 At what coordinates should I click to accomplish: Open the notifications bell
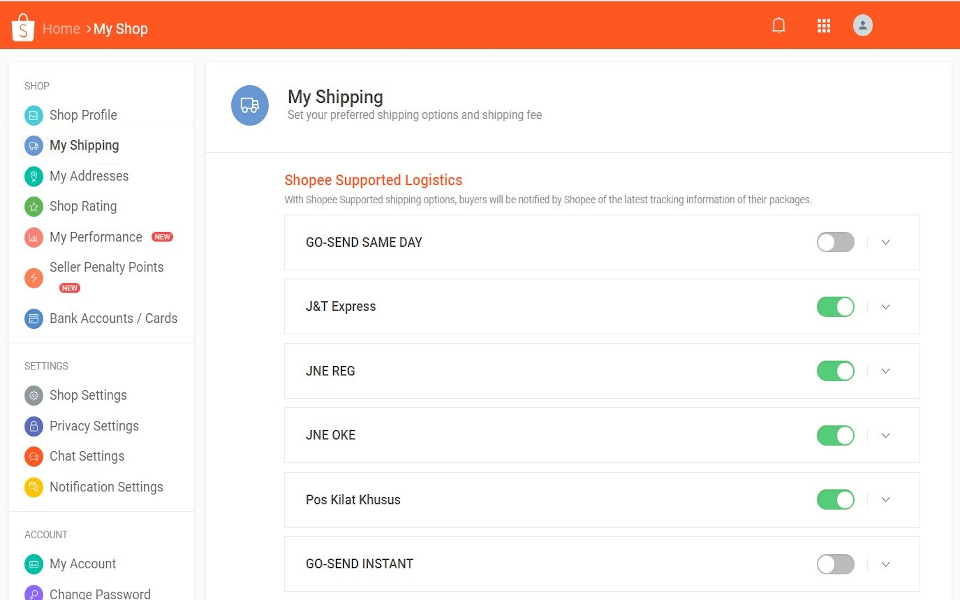point(778,25)
